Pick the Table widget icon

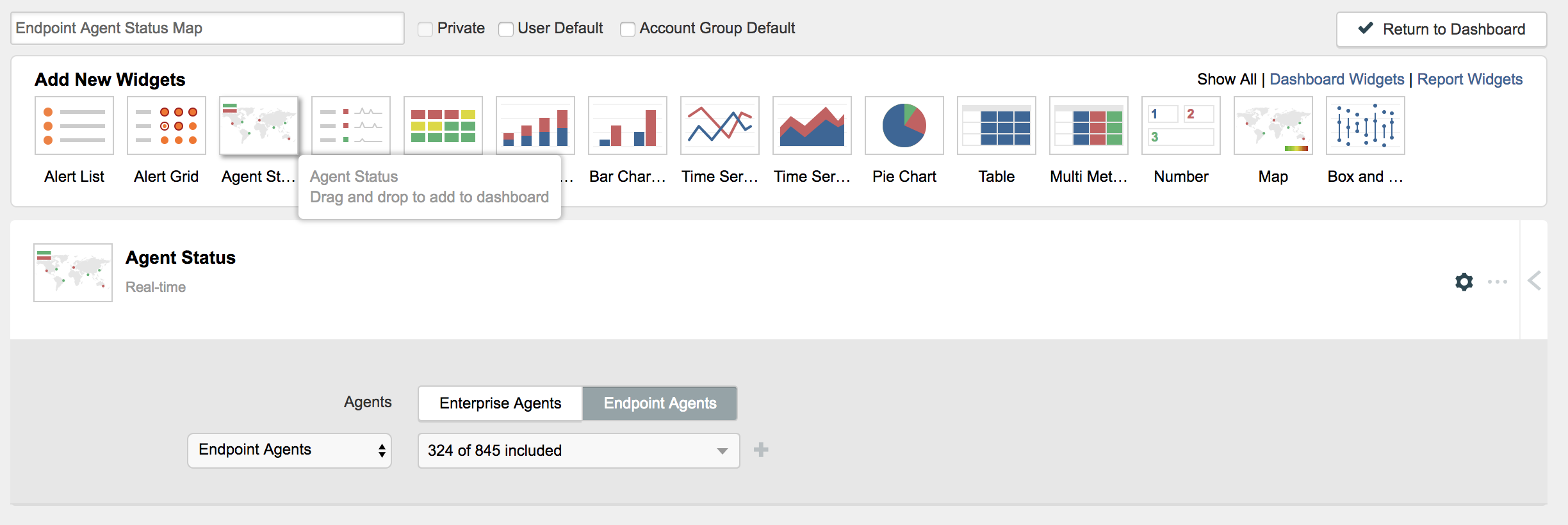click(997, 125)
